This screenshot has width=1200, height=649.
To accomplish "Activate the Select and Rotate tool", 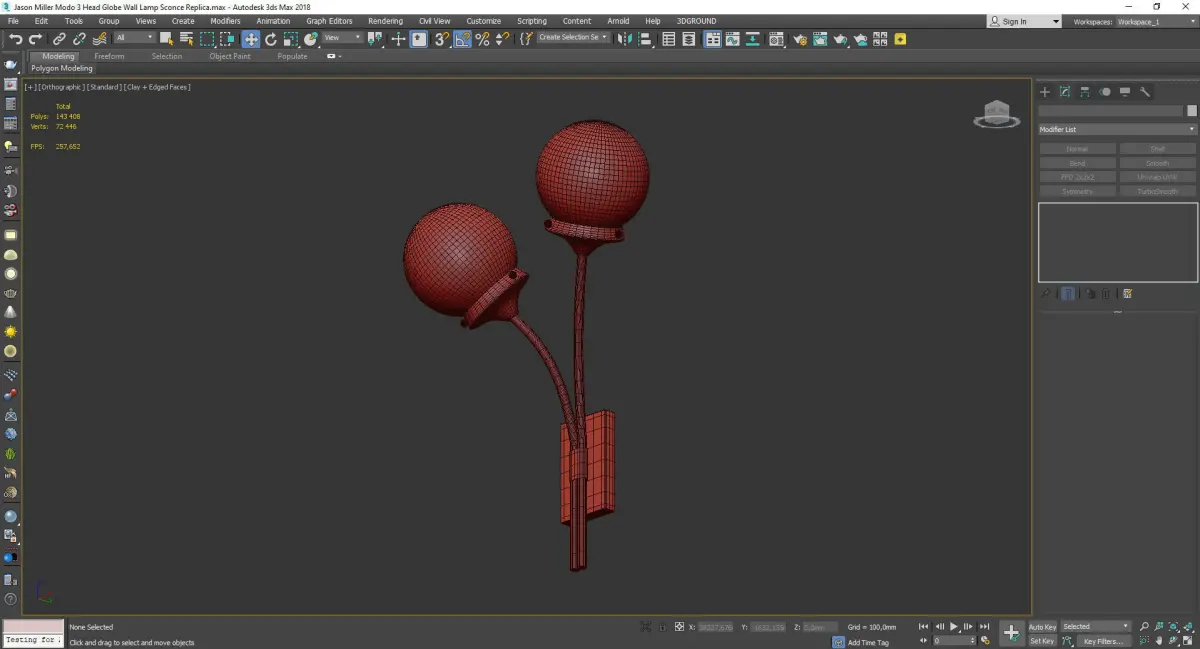I will click(270, 39).
